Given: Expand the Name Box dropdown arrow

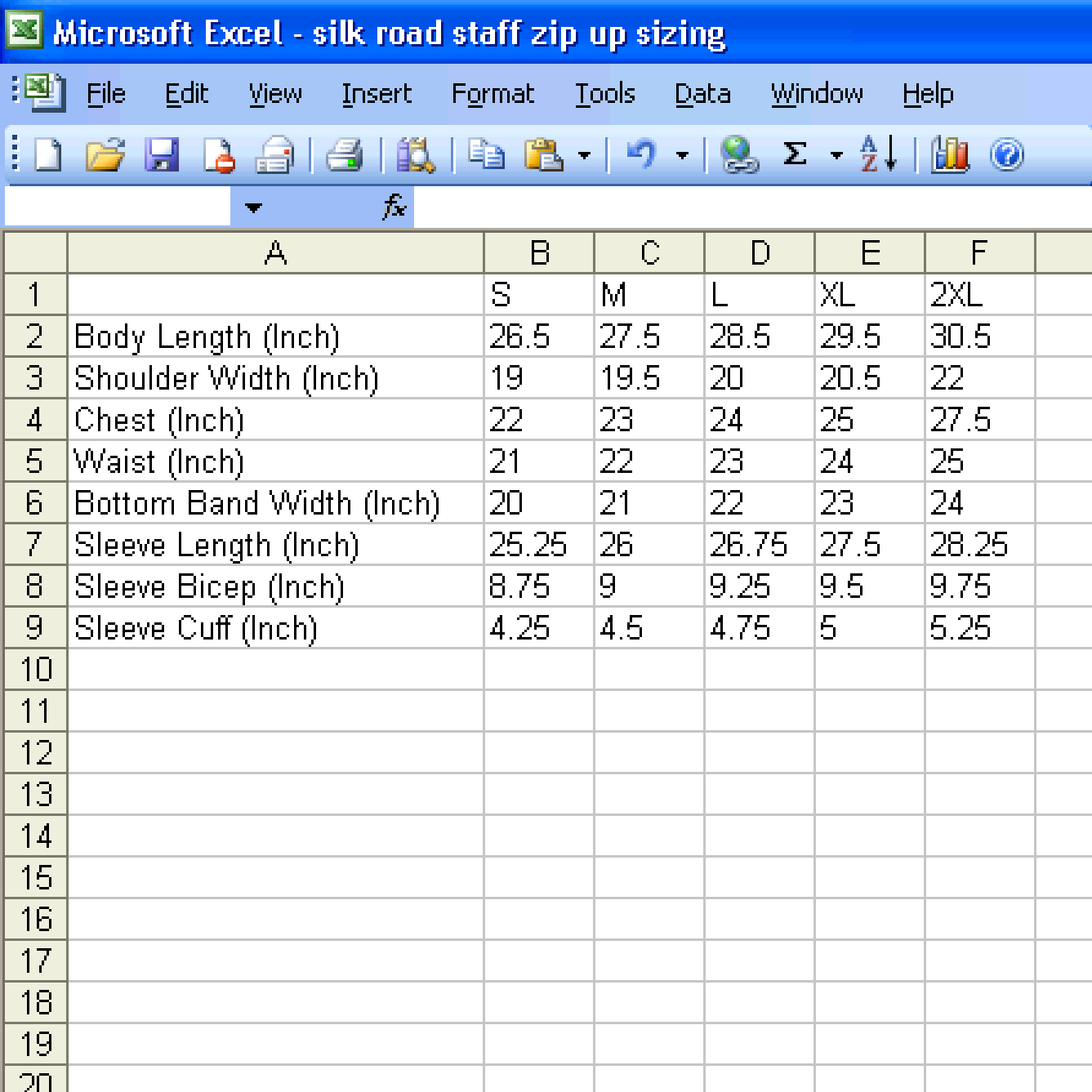Looking at the screenshot, I should (253, 207).
